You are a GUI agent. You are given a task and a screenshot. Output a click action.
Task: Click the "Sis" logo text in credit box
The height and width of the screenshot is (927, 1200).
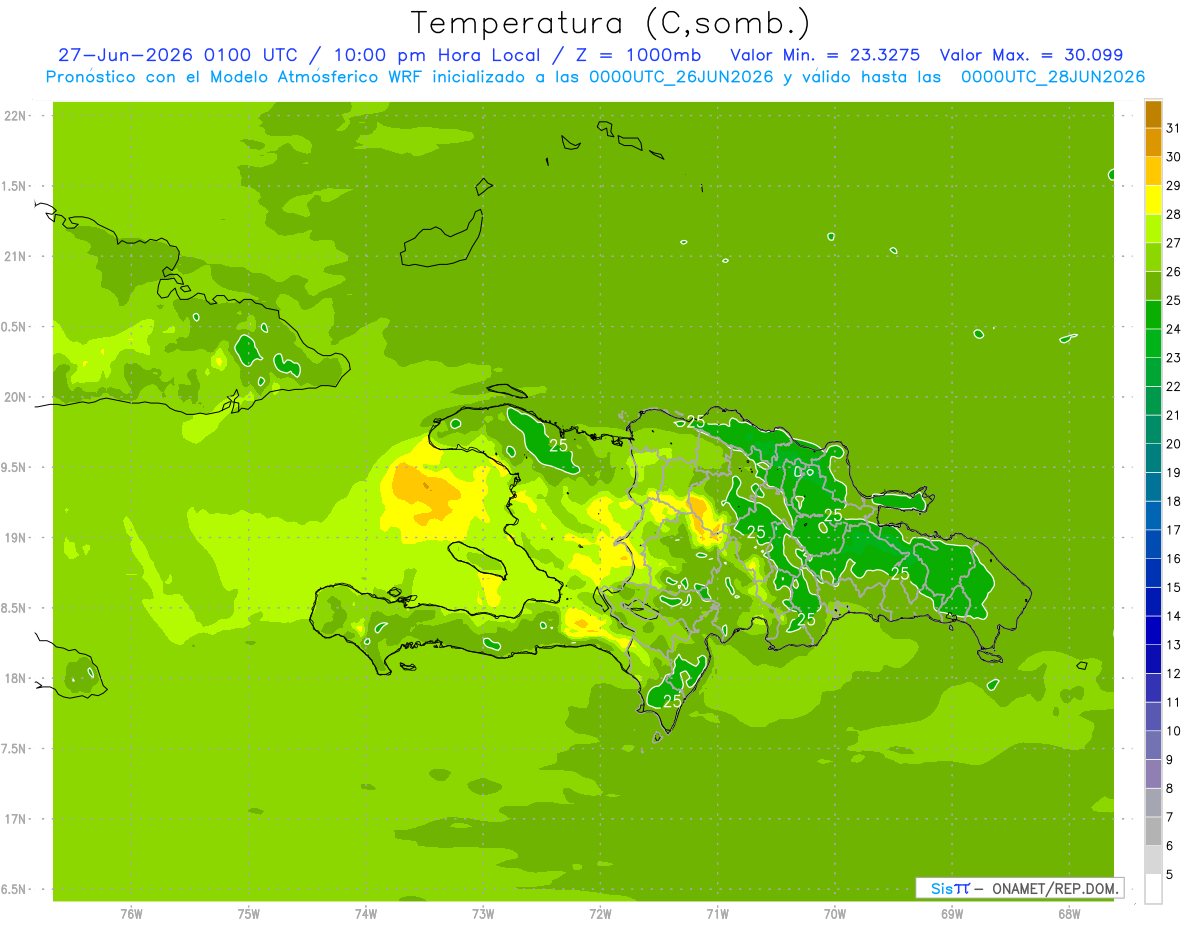(941, 888)
